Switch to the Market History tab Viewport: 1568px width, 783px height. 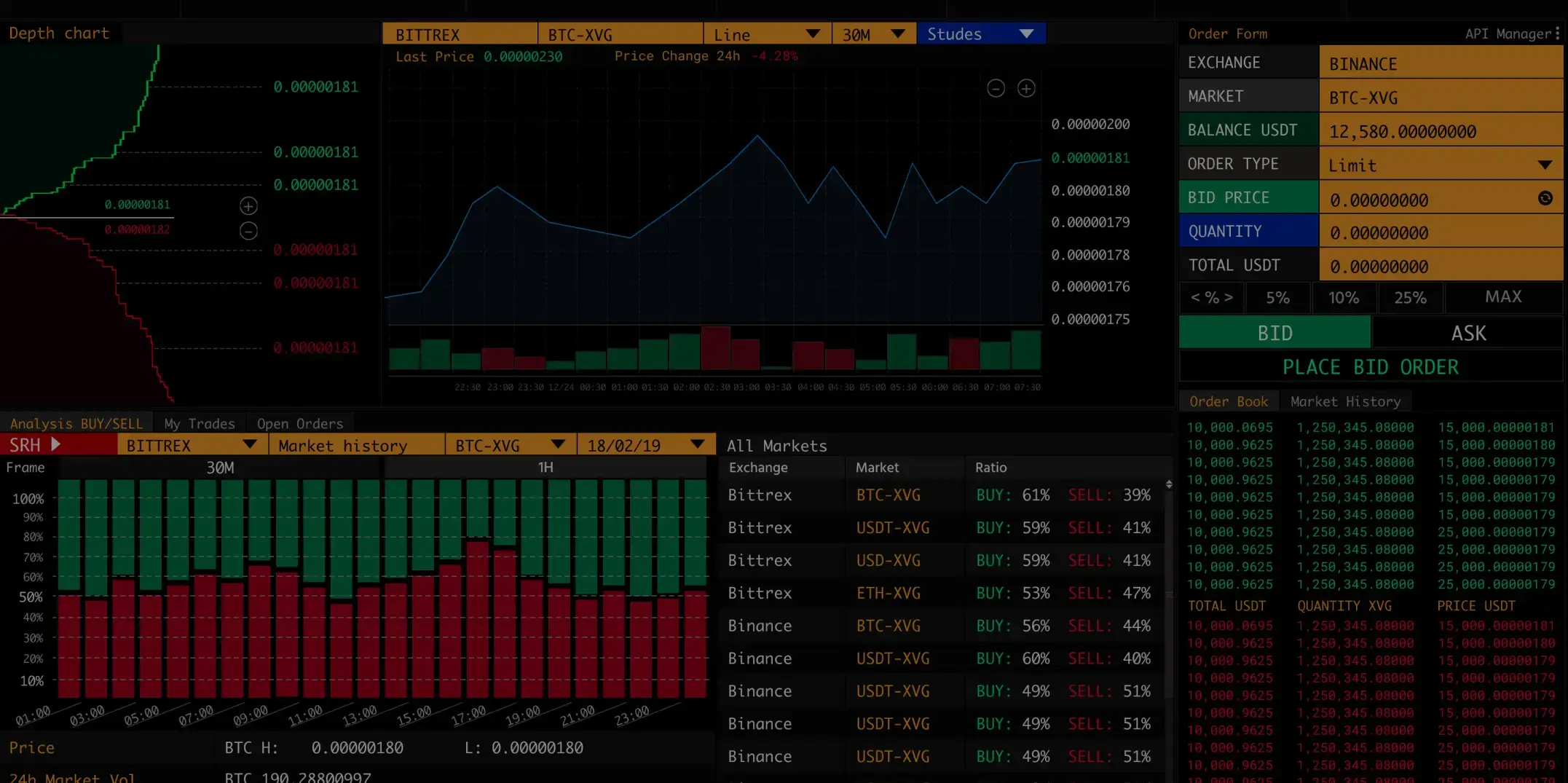(1345, 401)
